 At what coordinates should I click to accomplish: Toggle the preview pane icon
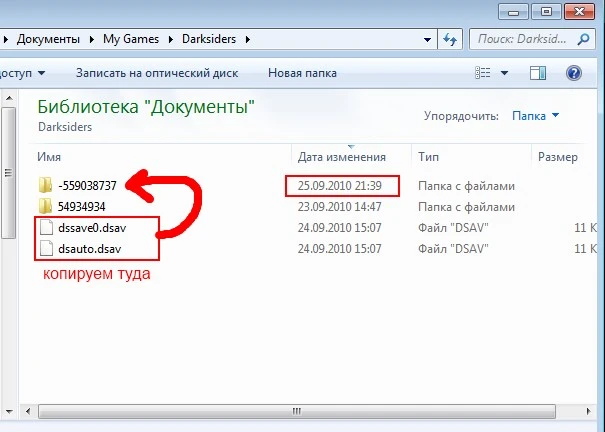537,73
